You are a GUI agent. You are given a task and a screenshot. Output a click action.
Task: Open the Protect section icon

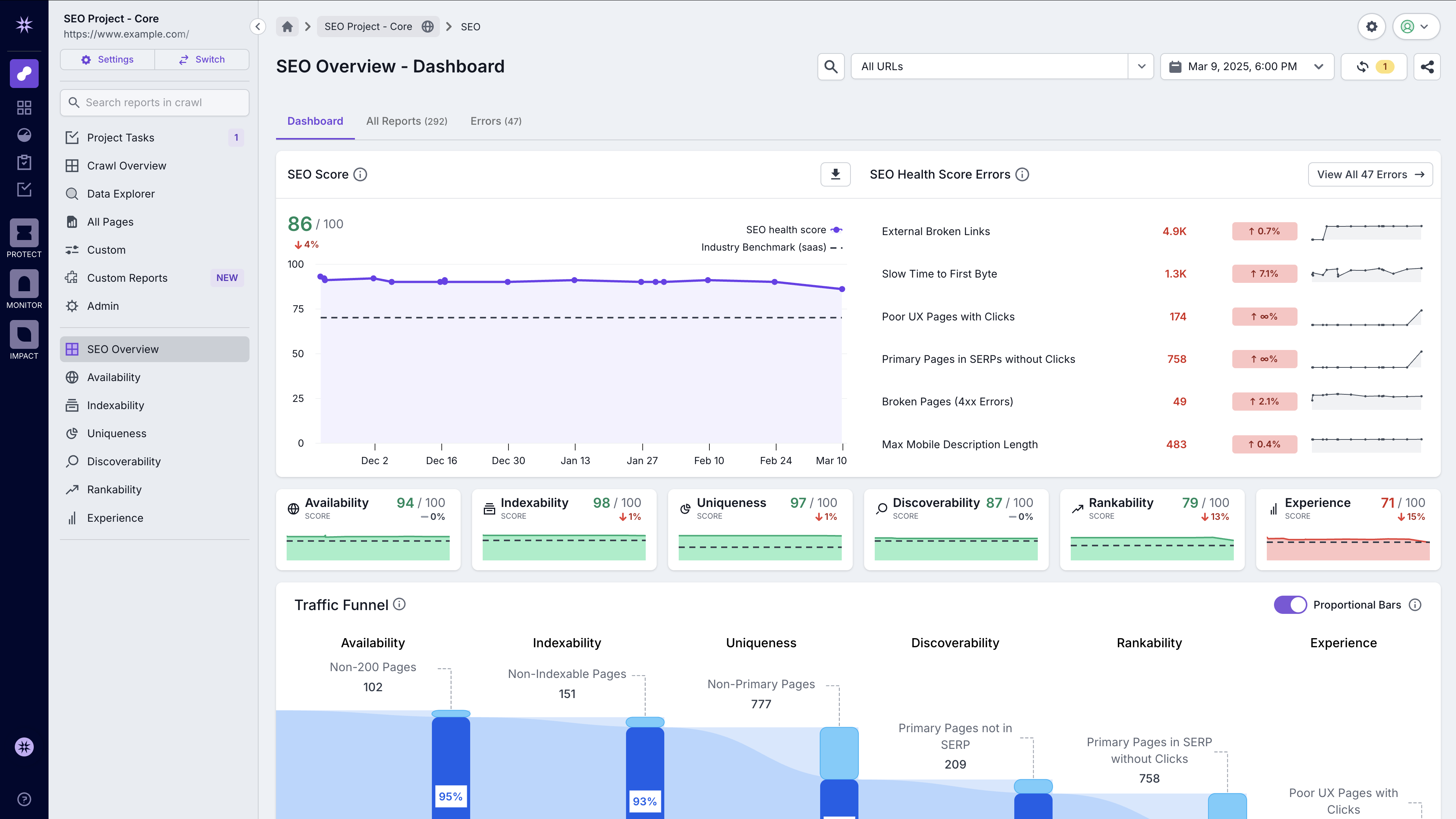tap(24, 233)
